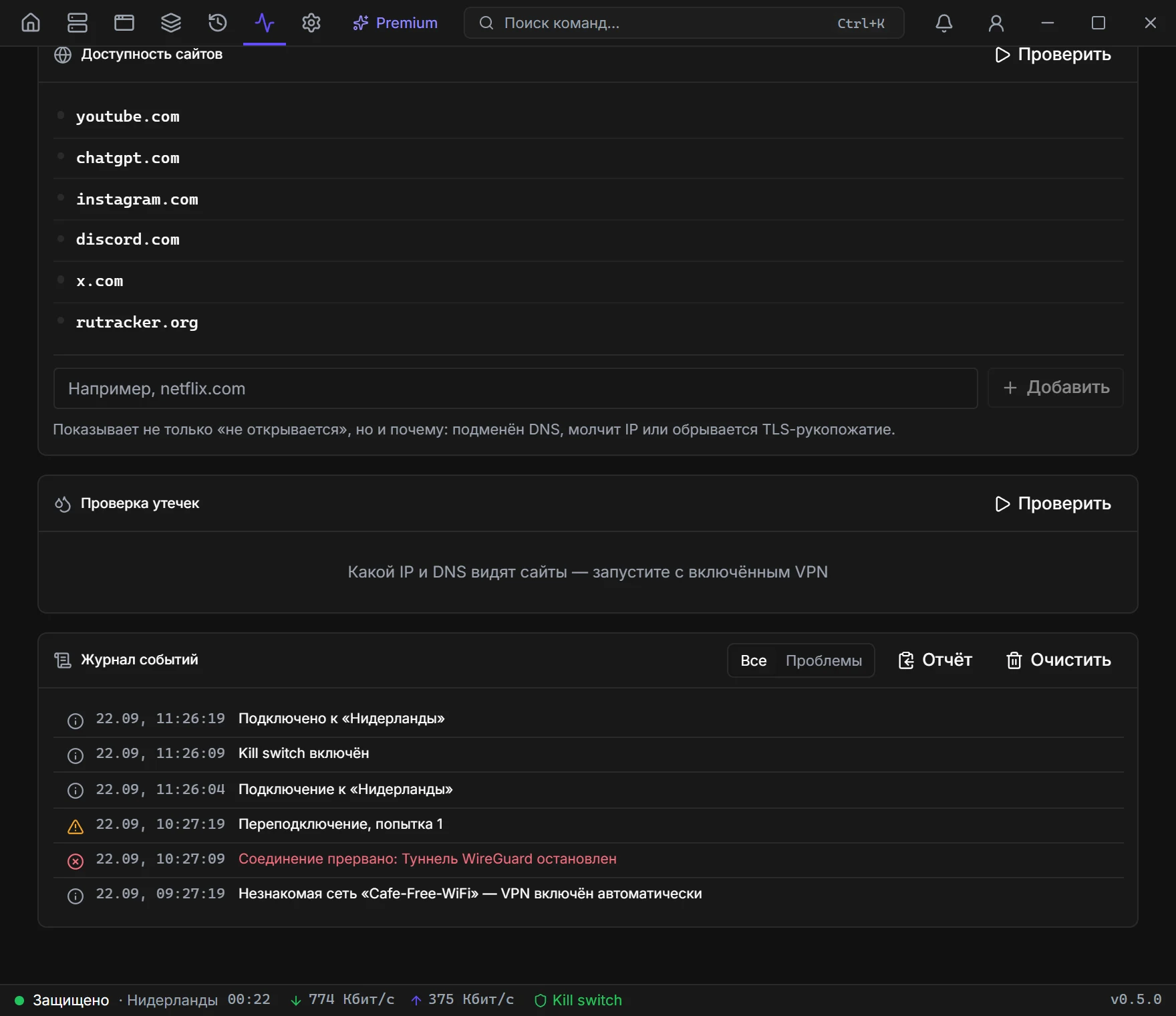Click the download speed 774 Кбит/с
The image size is (1176, 1016).
point(343,999)
